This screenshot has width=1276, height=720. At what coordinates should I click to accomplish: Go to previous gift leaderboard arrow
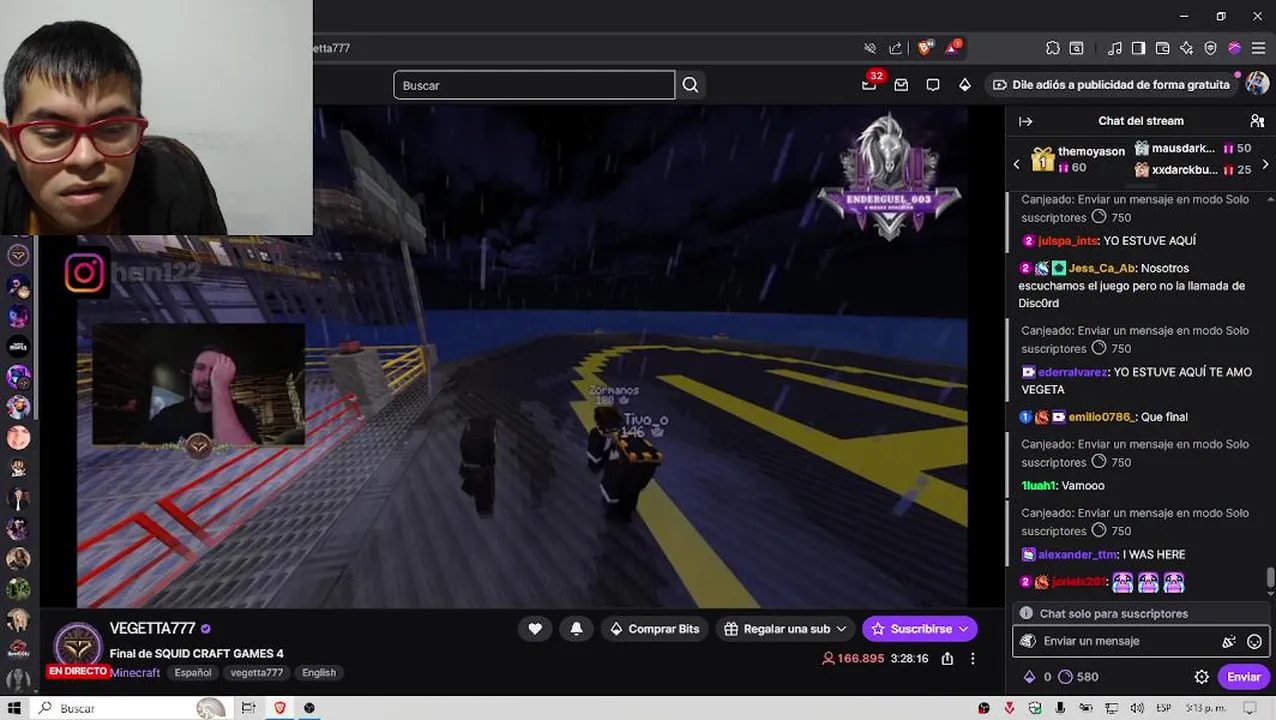[1017, 164]
